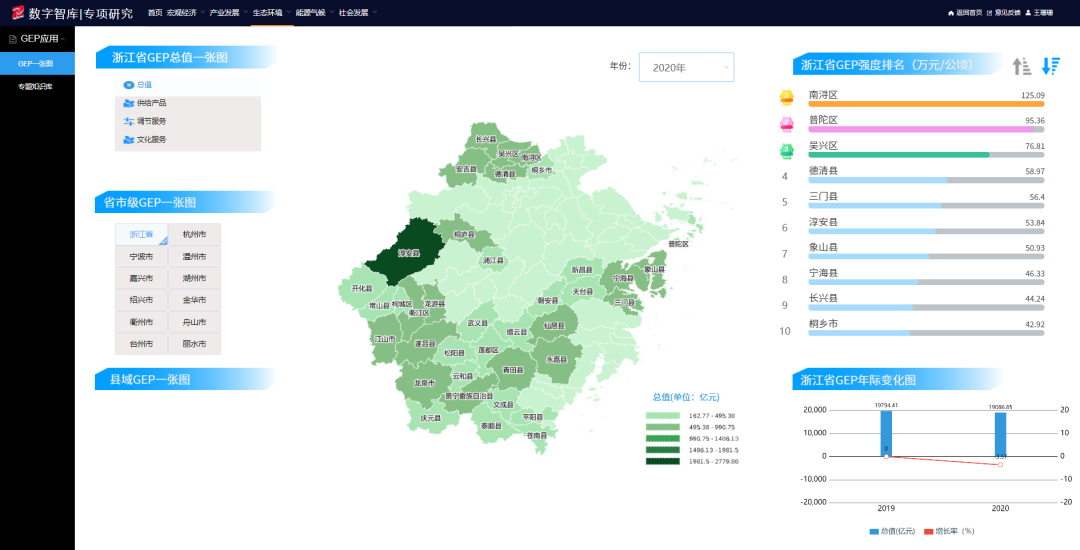Click legend swatch for 495.38 - 990.75
The height and width of the screenshot is (550, 1080).
pos(662,427)
